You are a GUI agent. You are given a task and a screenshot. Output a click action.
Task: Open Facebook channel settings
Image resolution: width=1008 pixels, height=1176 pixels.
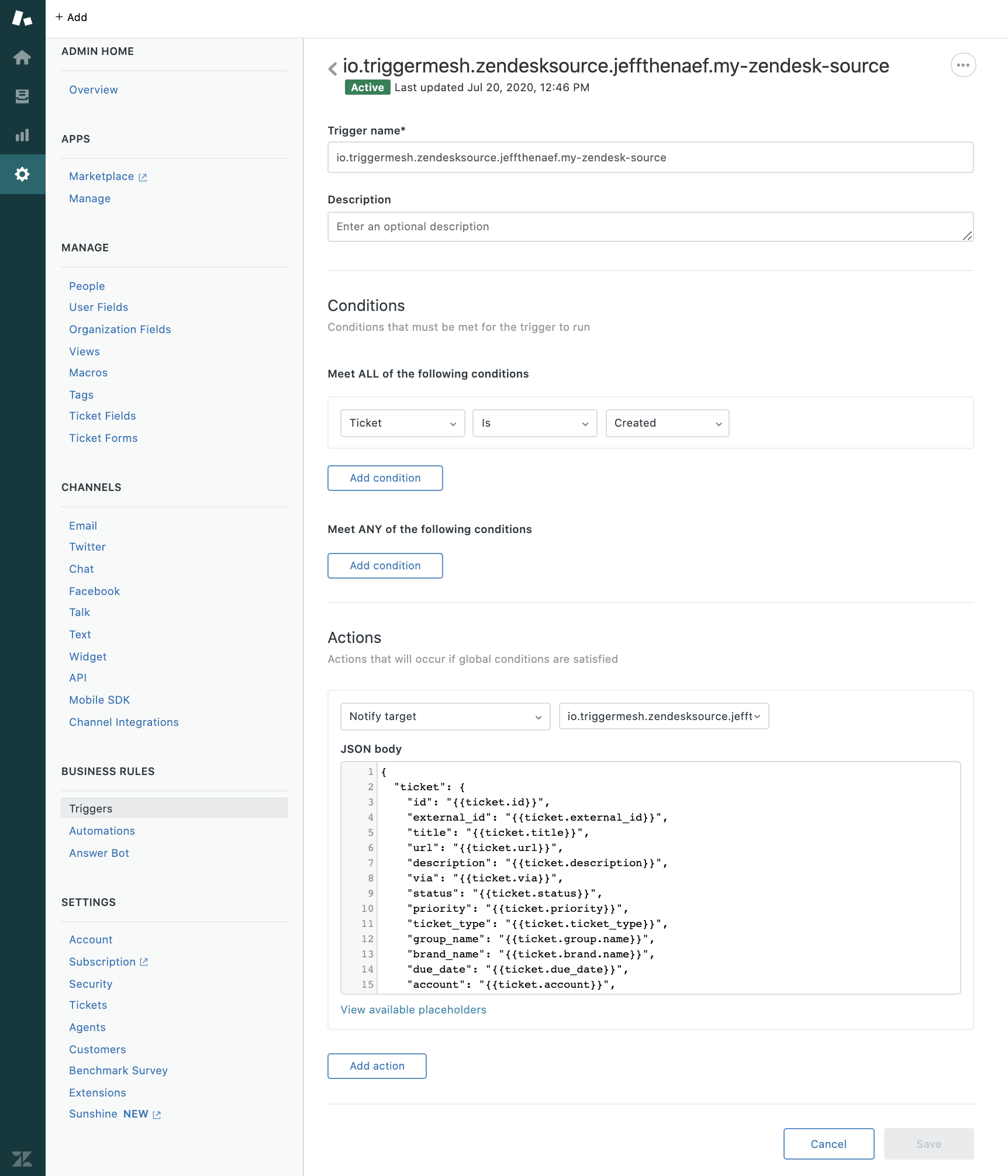[x=95, y=592]
